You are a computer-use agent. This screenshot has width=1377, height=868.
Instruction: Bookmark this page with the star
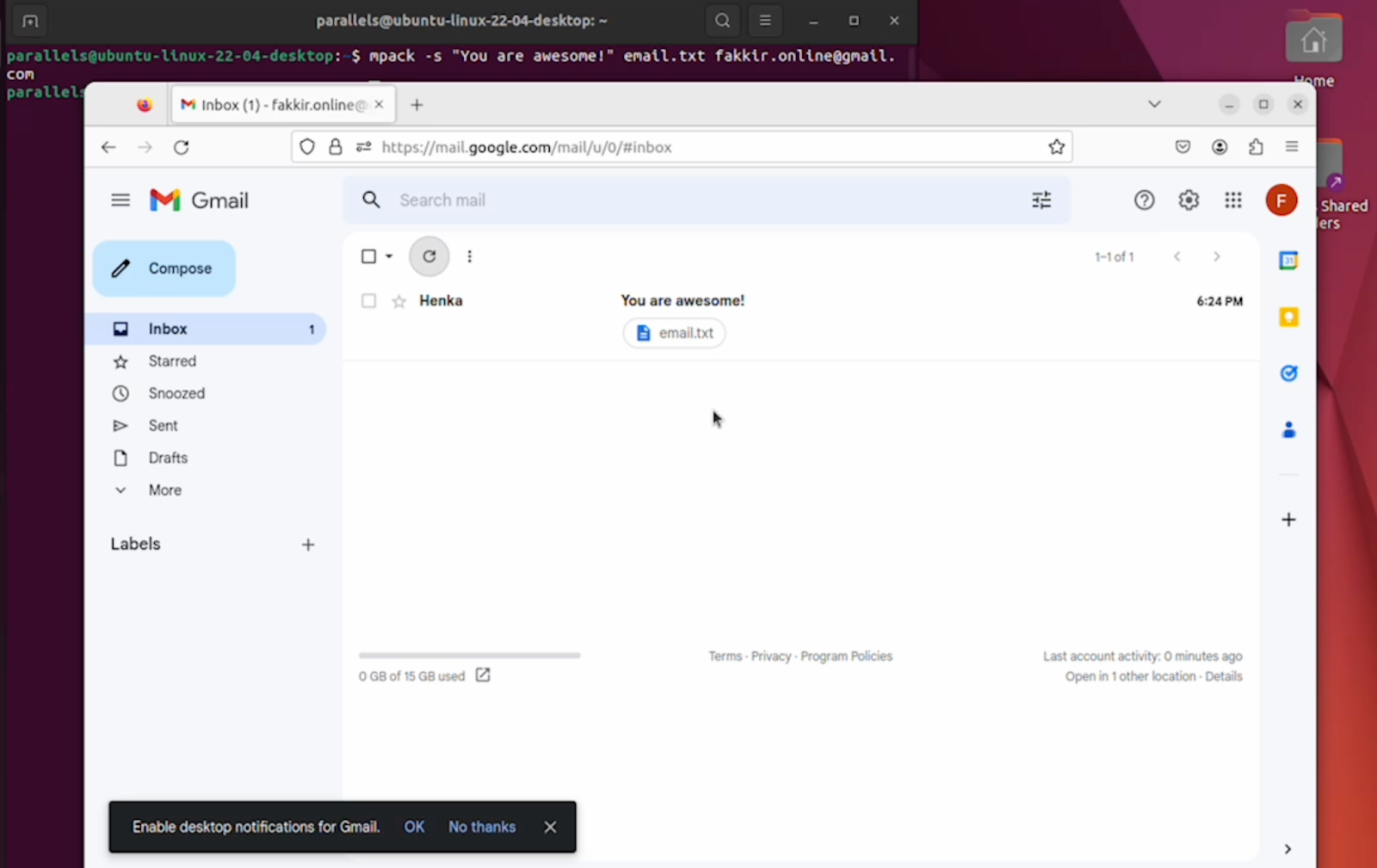click(x=1057, y=147)
